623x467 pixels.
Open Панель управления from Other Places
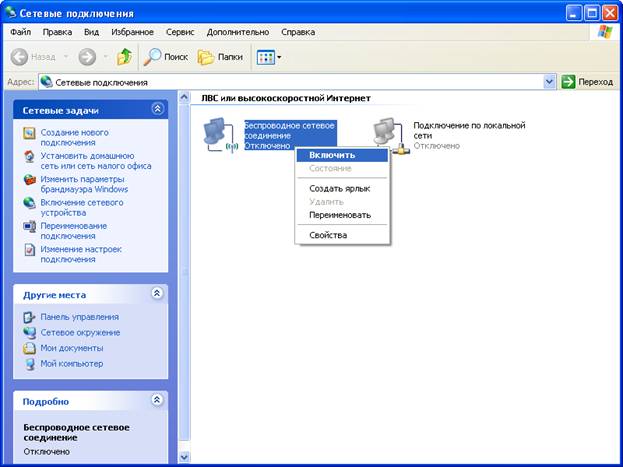pyautogui.click(x=79, y=317)
